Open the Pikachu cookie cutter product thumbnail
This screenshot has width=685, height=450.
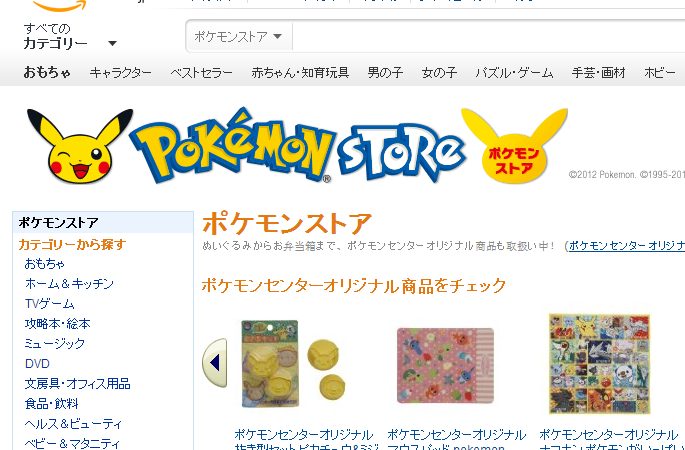(293, 363)
